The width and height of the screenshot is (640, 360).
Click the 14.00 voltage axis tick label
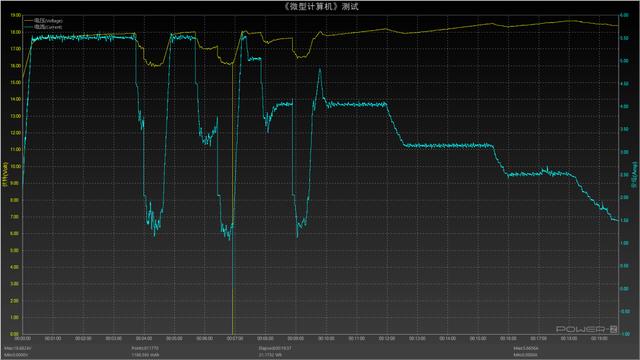pos(15,99)
